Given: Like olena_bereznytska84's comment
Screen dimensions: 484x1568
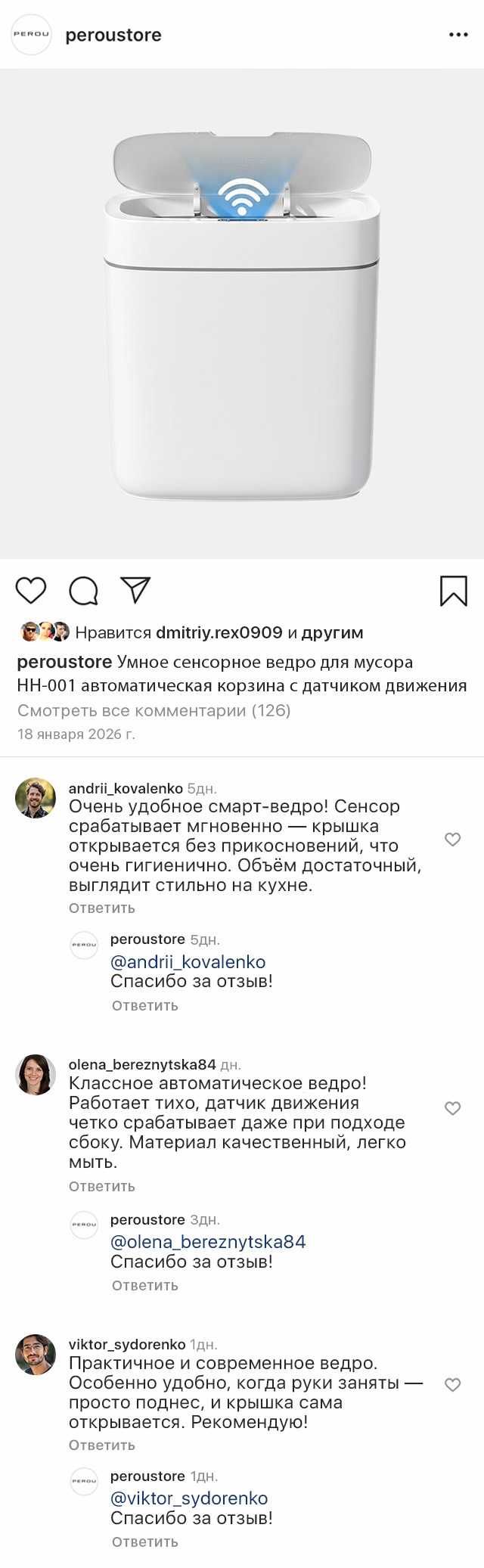Looking at the screenshot, I should (452, 1108).
